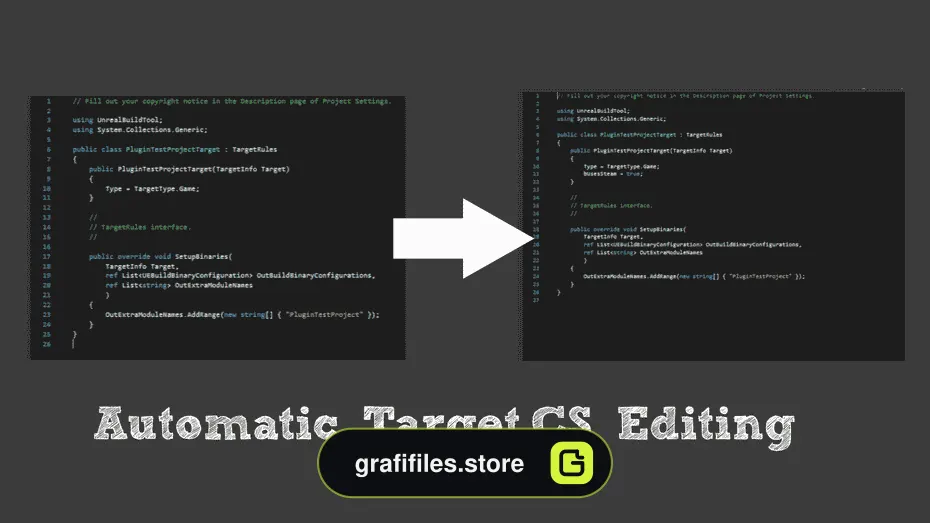The height and width of the screenshot is (523, 930).
Task: Click 'using UnrealBuildTool;' in the left code panel
Action: [117, 120]
